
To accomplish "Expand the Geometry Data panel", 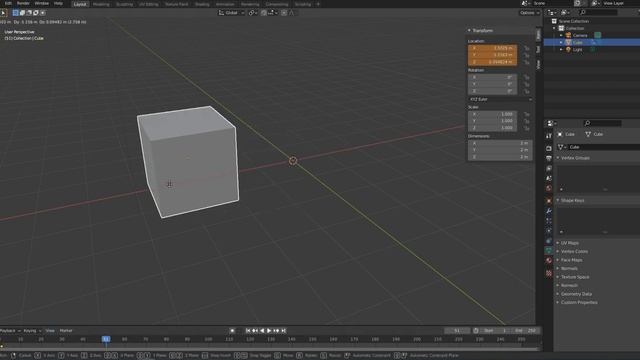I will point(558,294).
